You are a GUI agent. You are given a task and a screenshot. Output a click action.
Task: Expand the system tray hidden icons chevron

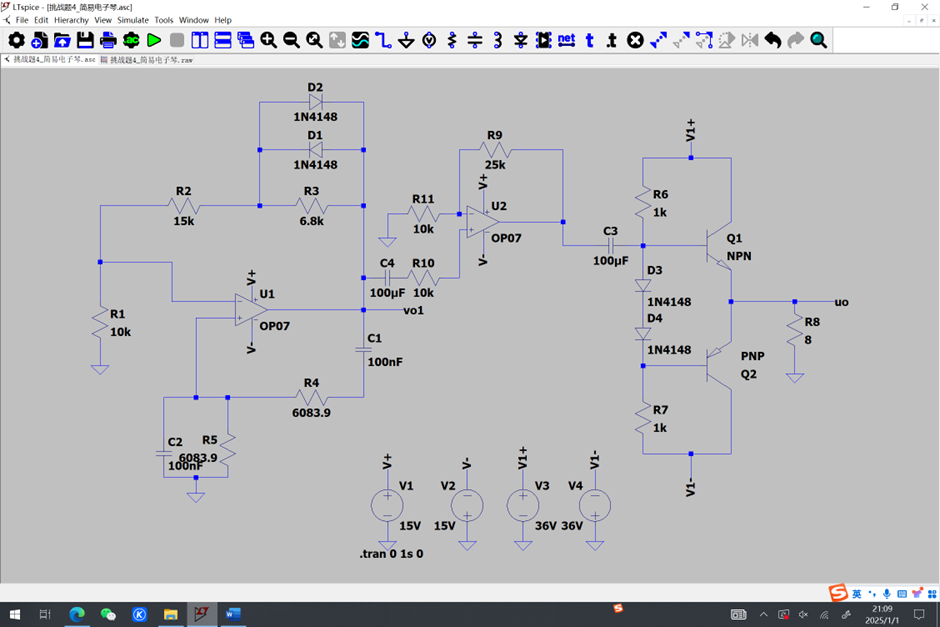point(764,614)
